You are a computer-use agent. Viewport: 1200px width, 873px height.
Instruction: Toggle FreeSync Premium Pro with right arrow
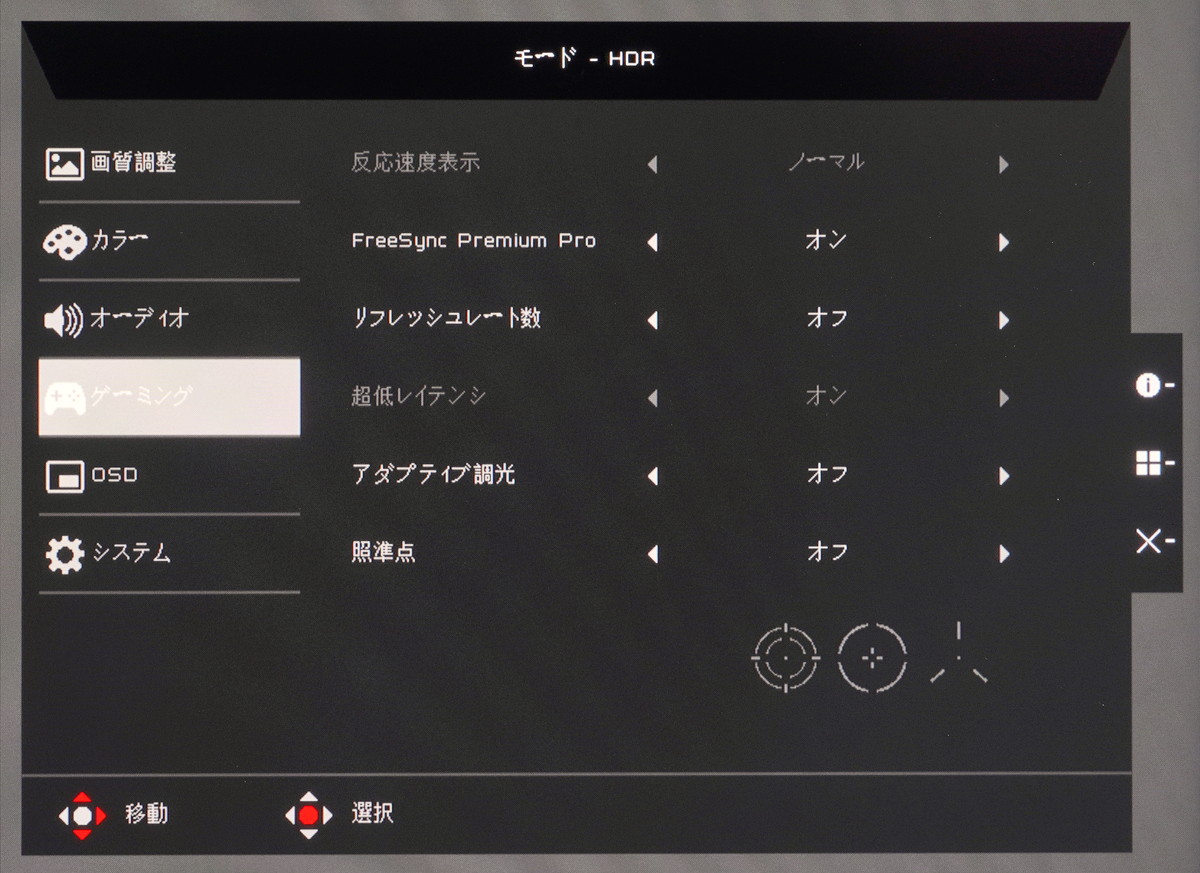pyautogui.click(x=1003, y=242)
